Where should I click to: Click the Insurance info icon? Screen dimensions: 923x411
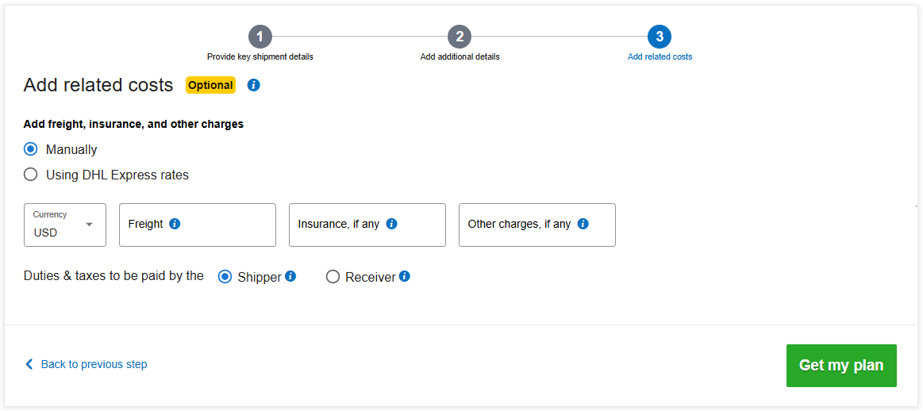pyautogui.click(x=391, y=224)
